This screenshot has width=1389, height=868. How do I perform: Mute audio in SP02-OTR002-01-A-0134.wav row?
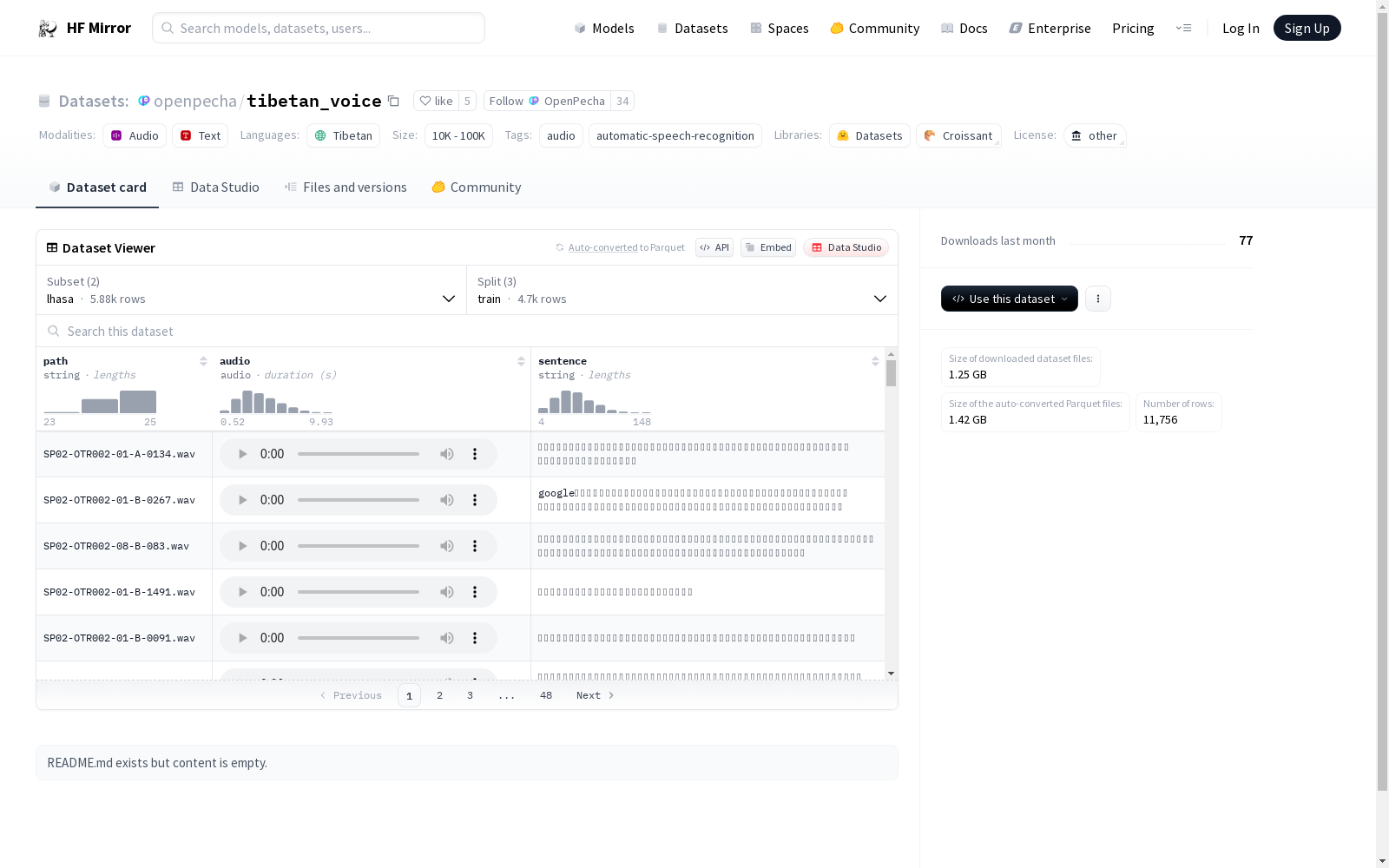pyautogui.click(x=446, y=454)
